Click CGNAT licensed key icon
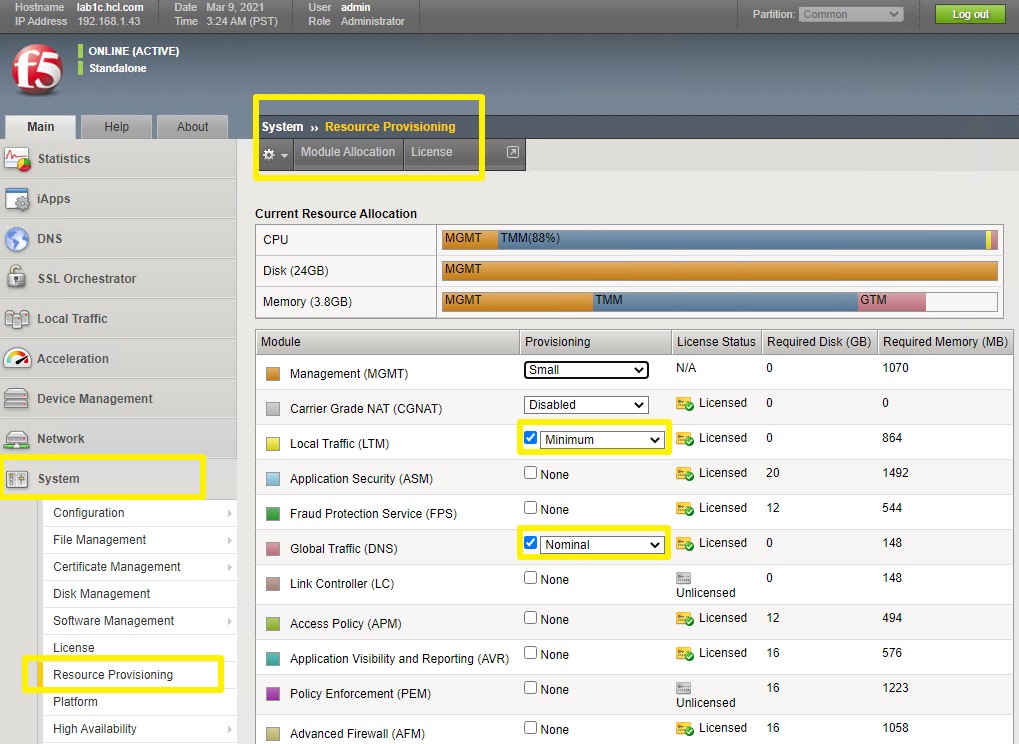 tap(684, 404)
